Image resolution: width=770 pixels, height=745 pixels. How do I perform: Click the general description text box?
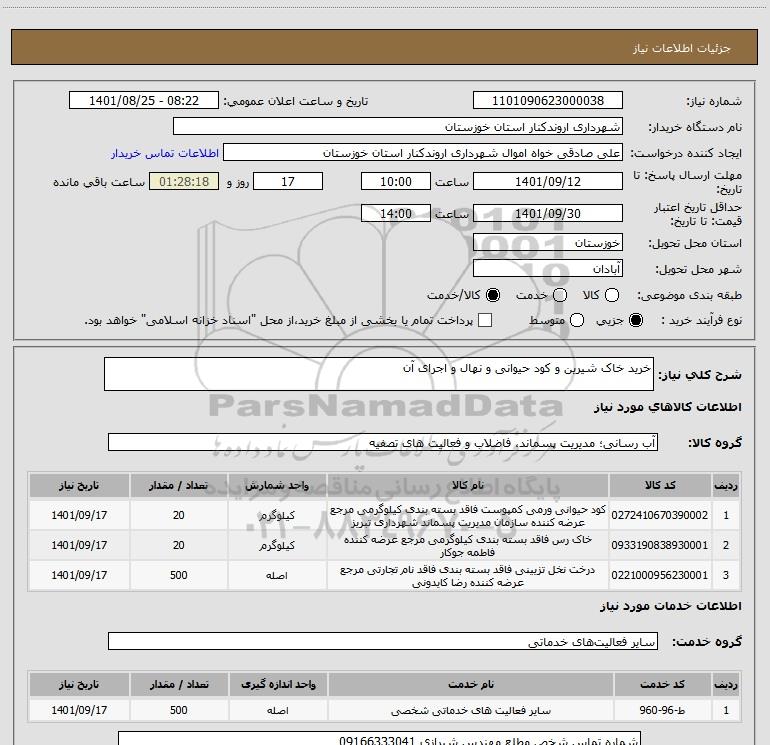(379, 374)
